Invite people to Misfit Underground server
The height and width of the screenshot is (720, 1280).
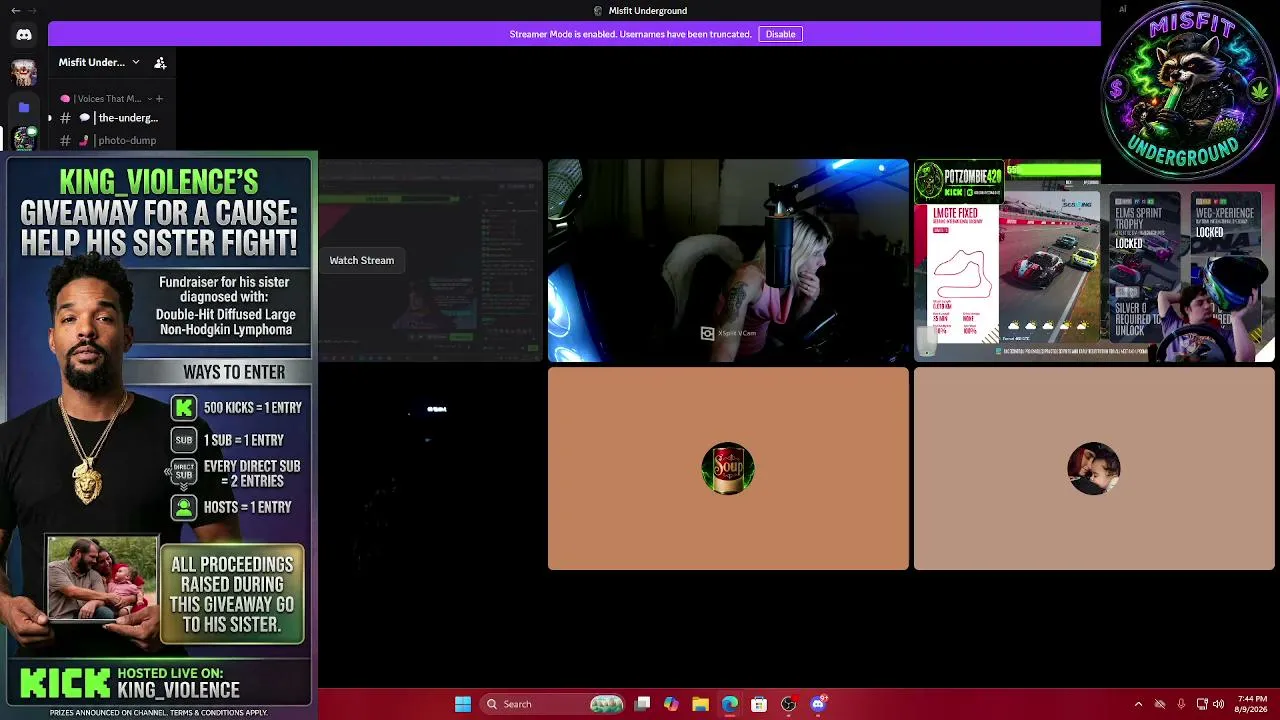pos(160,63)
